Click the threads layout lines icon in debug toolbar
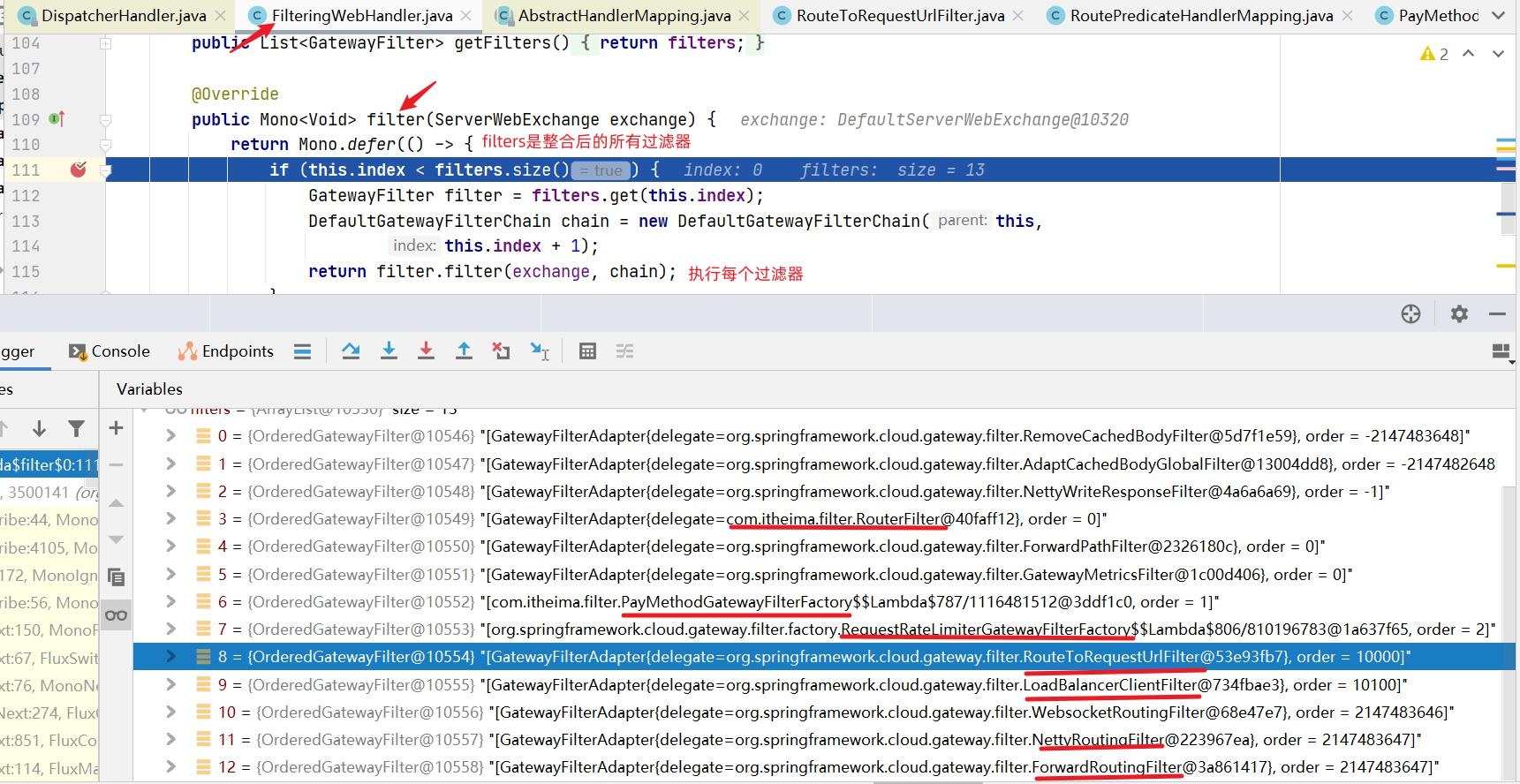The height and width of the screenshot is (784, 1520). 302,351
